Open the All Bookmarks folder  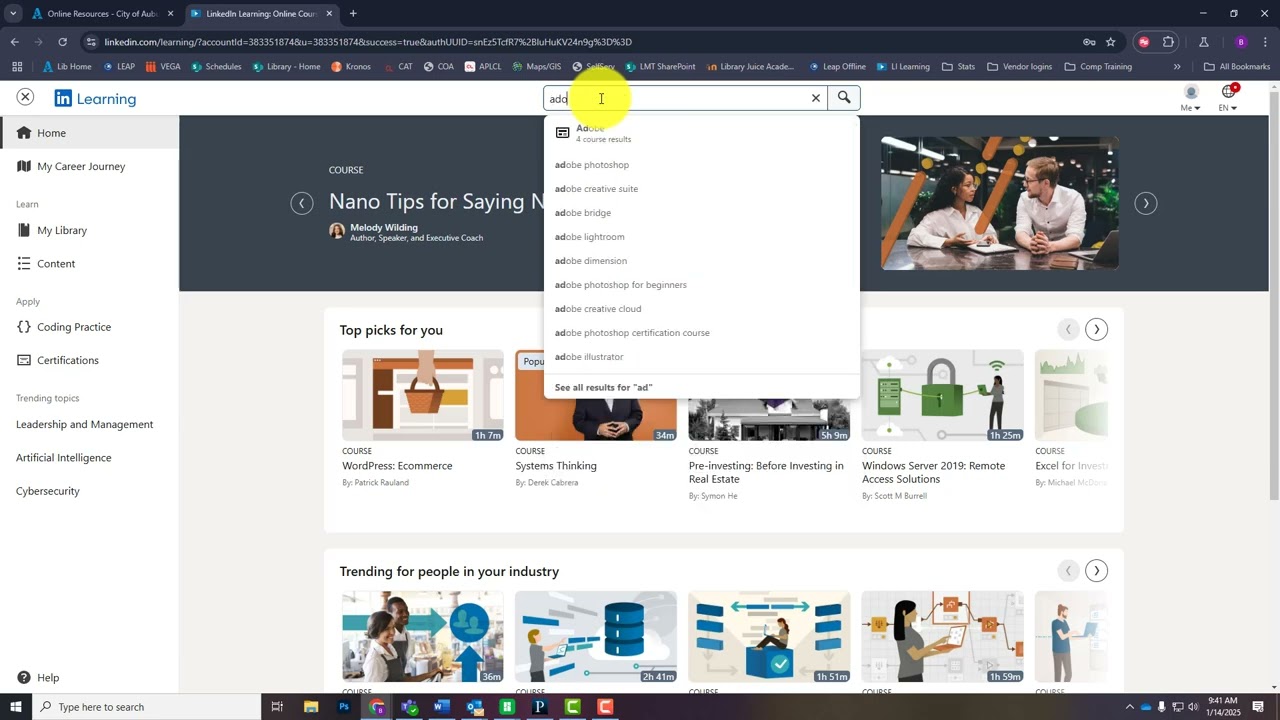tap(1237, 67)
